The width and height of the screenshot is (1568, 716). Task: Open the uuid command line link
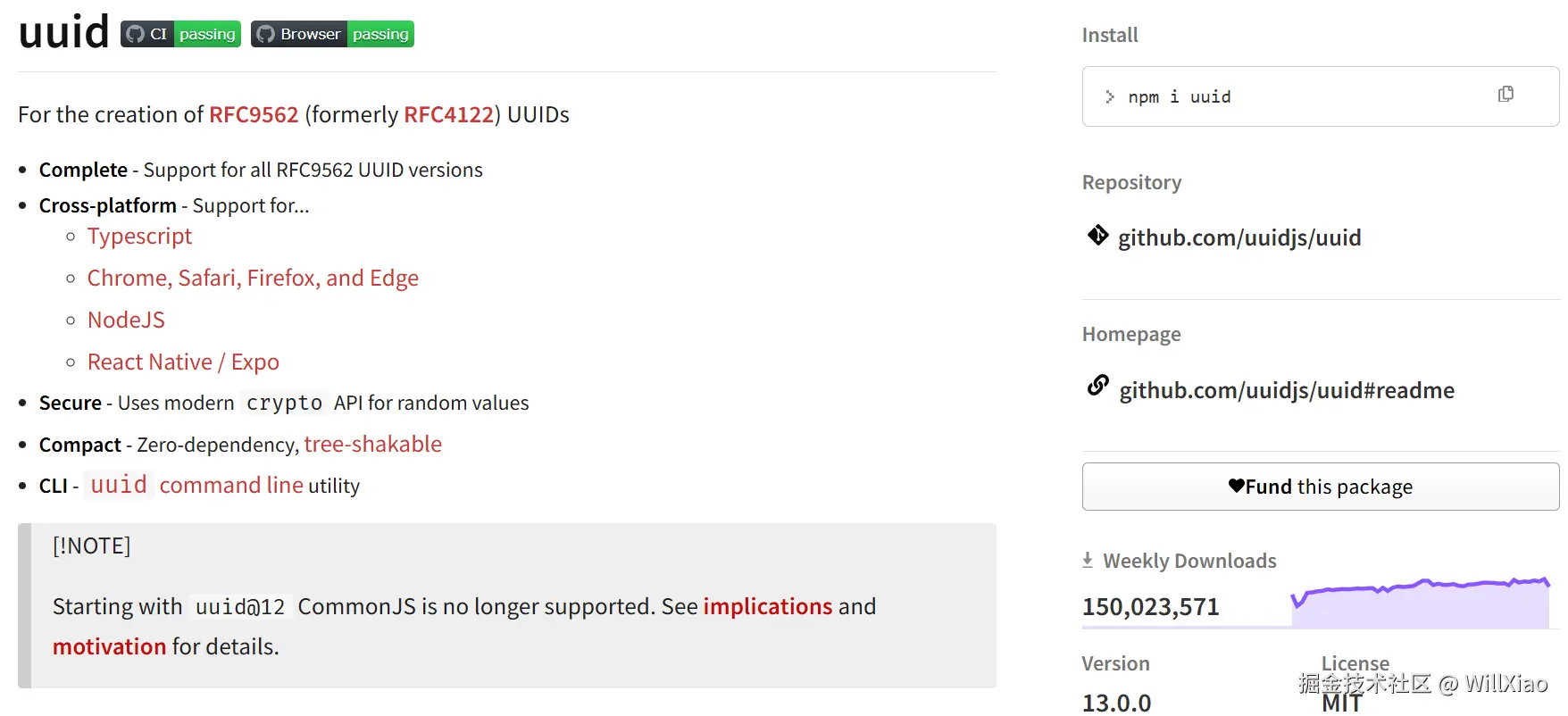(x=196, y=486)
